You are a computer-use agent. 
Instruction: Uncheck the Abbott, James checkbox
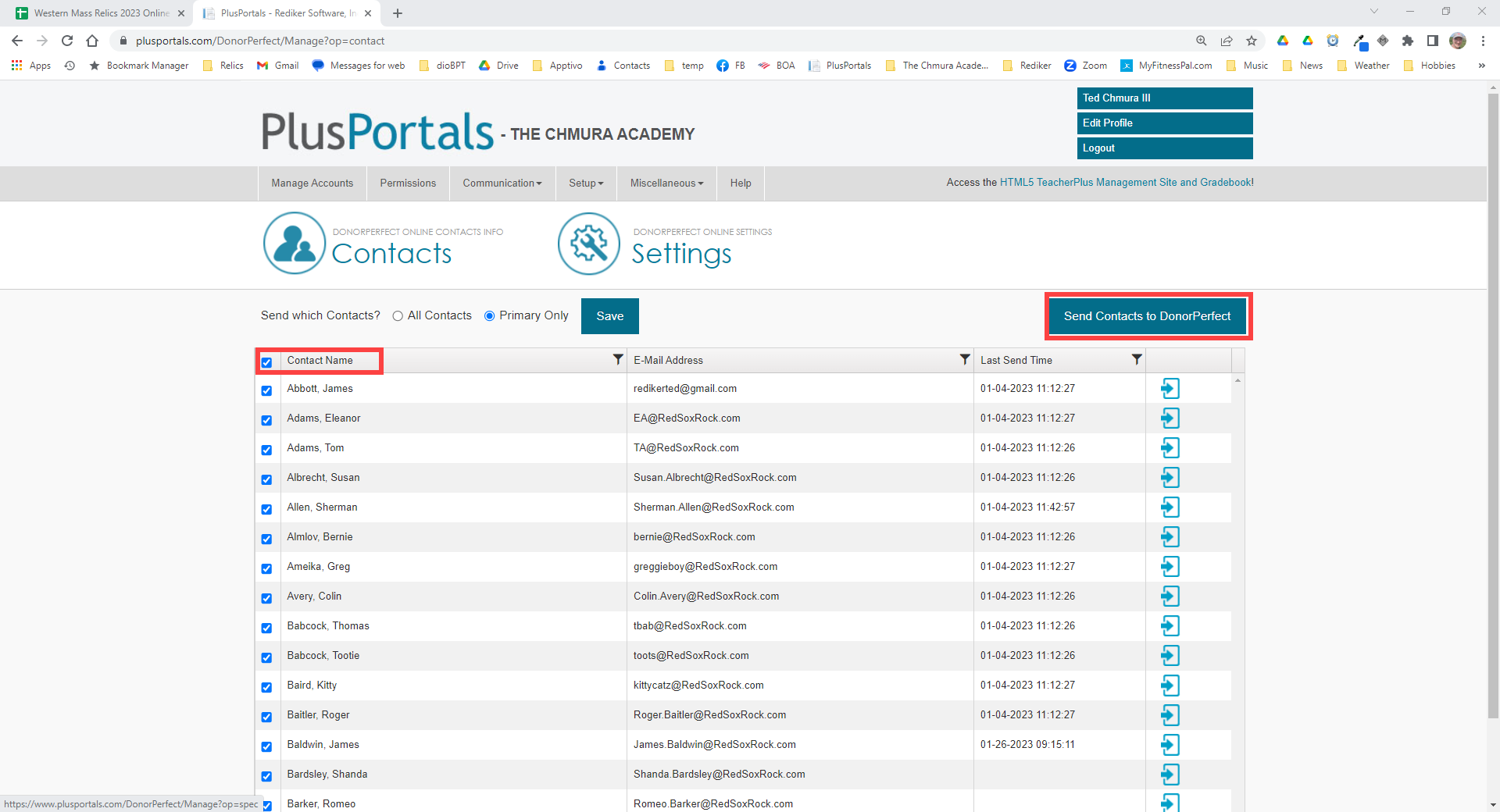(x=266, y=390)
